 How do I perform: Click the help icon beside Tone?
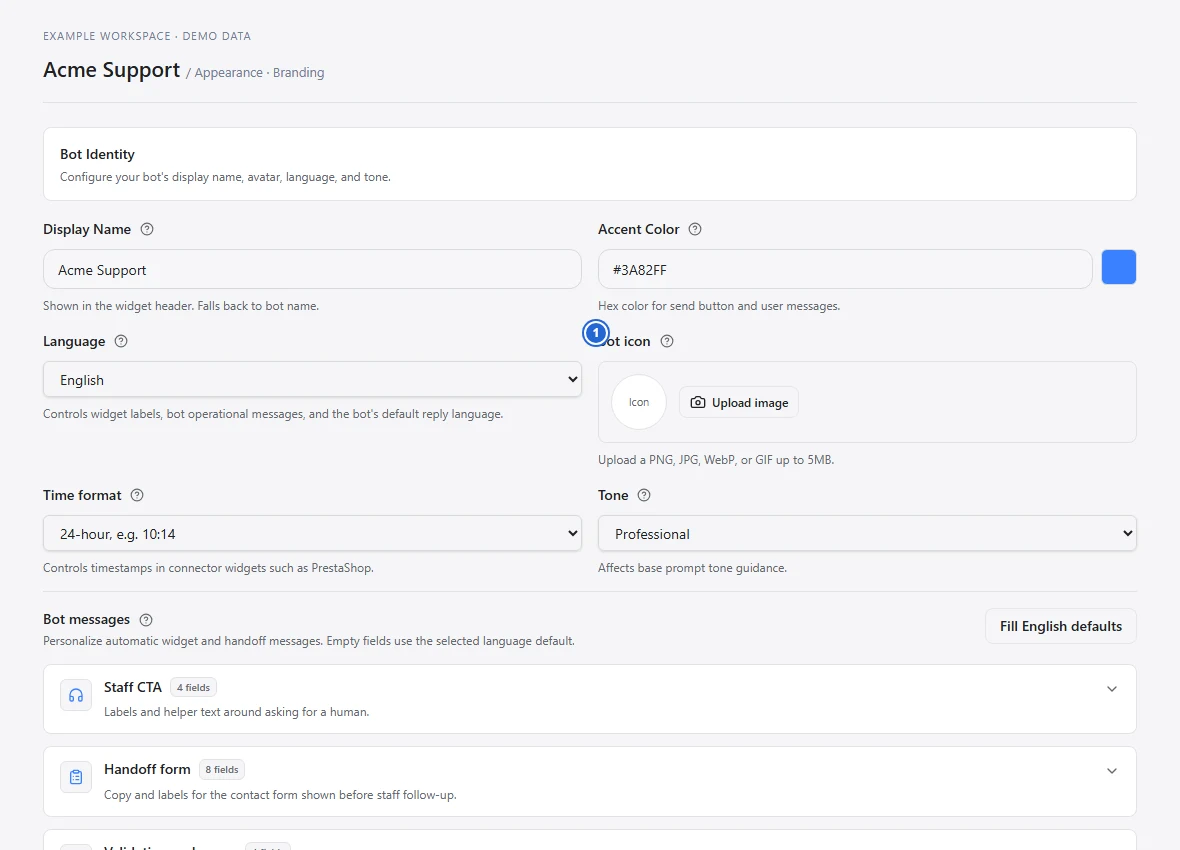(643, 495)
